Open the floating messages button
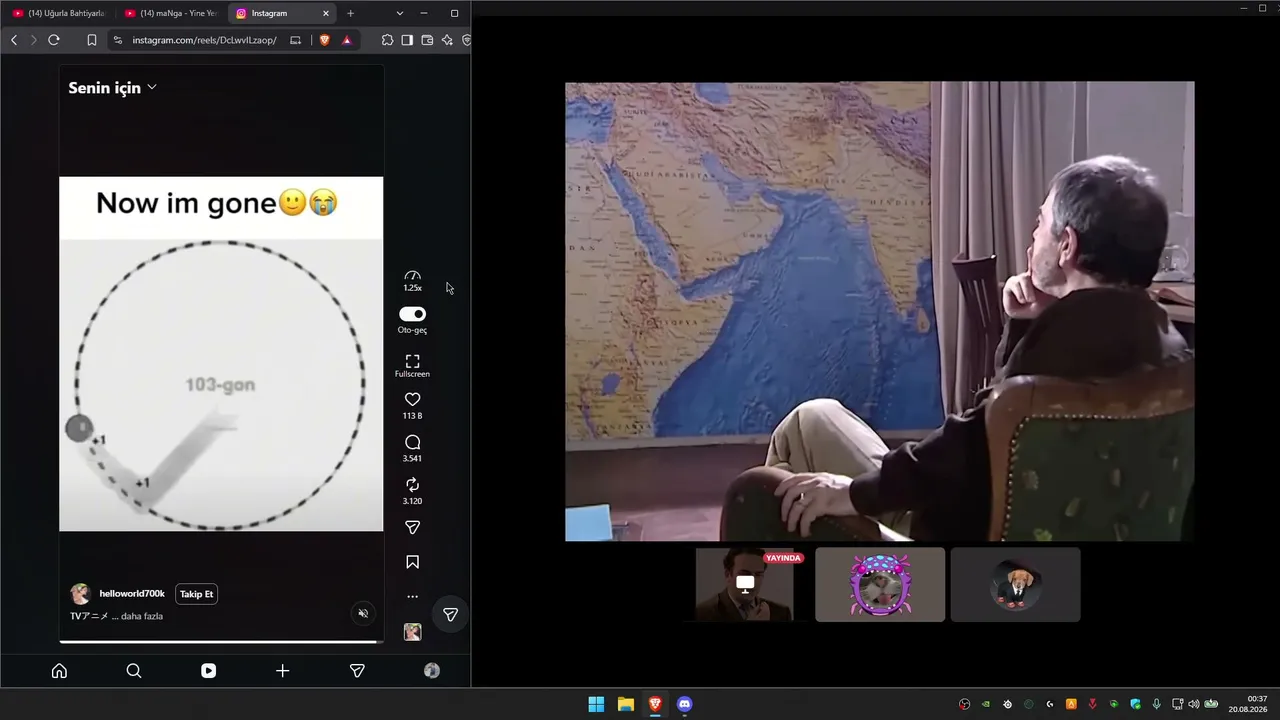The image size is (1280, 720). (x=450, y=614)
